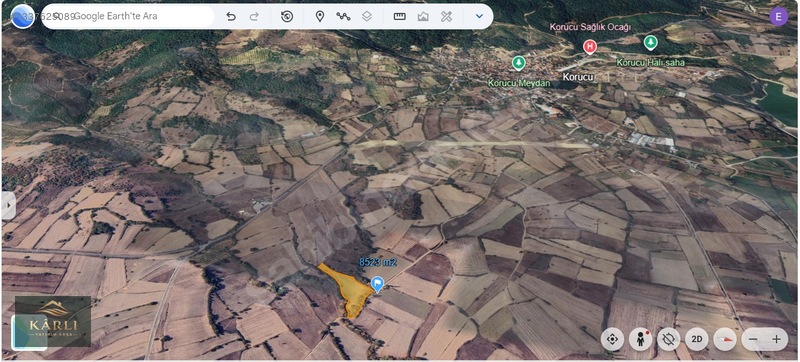The image size is (800, 362).
Task: Expand the toolbar dropdown chevron
Action: click(x=479, y=16)
